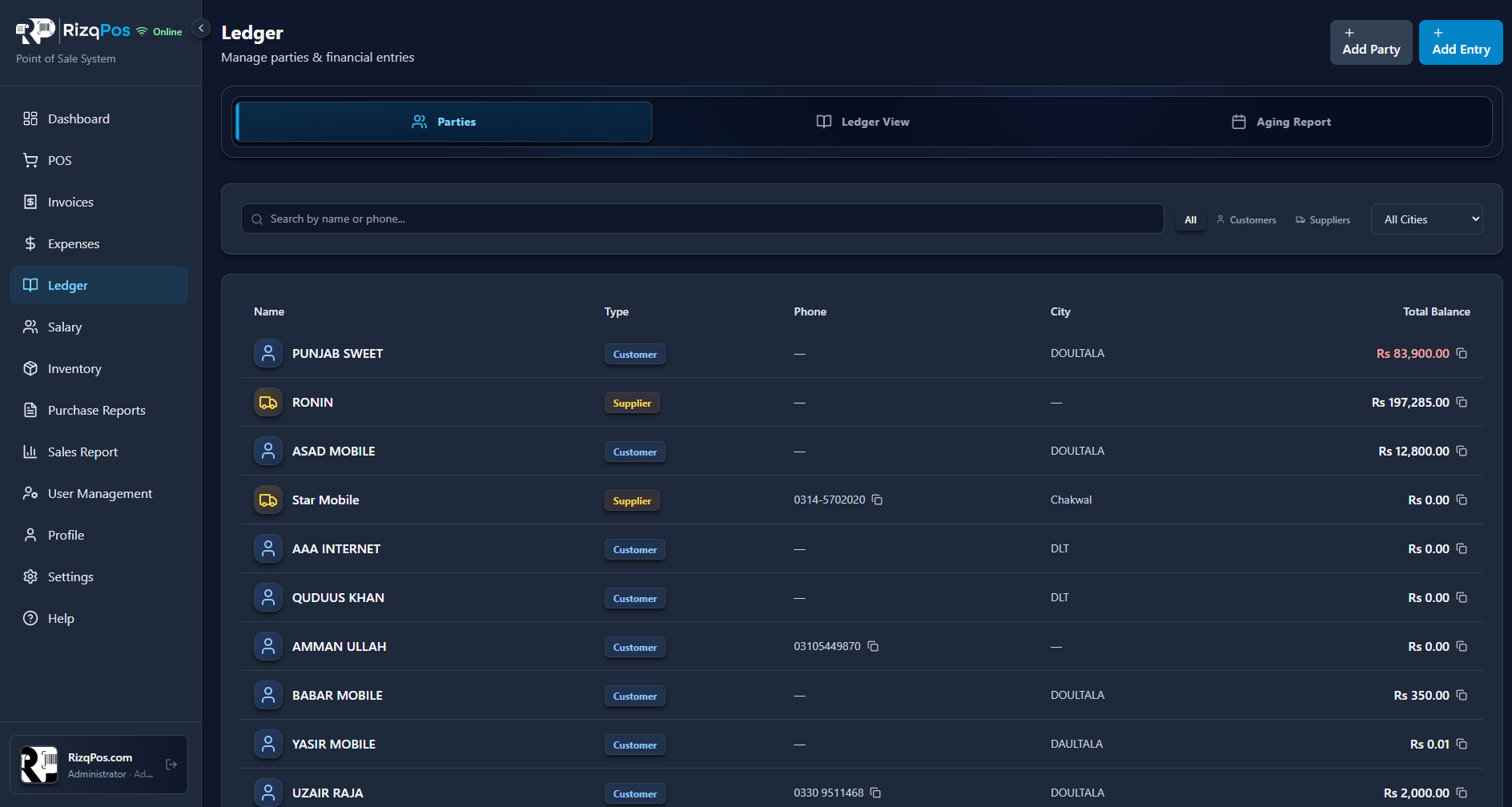The width and height of the screenshot is (1512, 807).
Task: Filter parties by Customers
Action: pos(1246,219)
